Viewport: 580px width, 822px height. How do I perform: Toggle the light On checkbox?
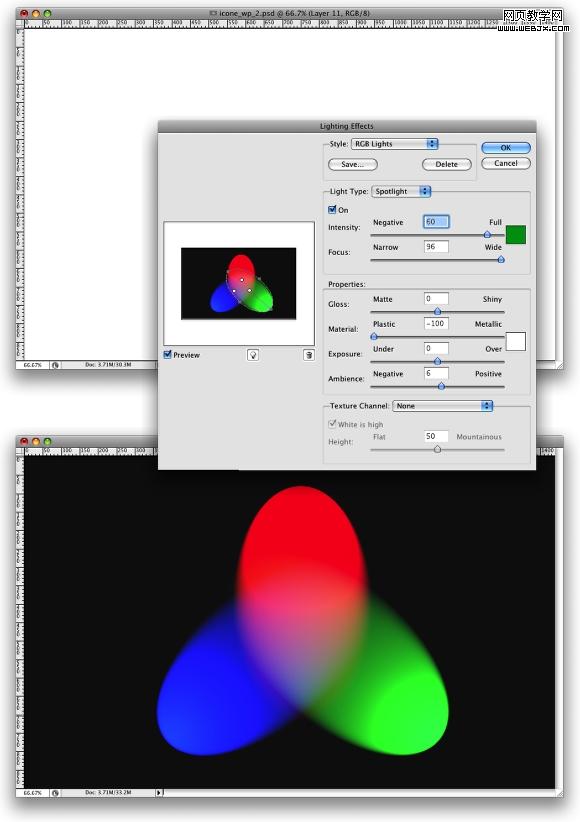pos(332,210)
